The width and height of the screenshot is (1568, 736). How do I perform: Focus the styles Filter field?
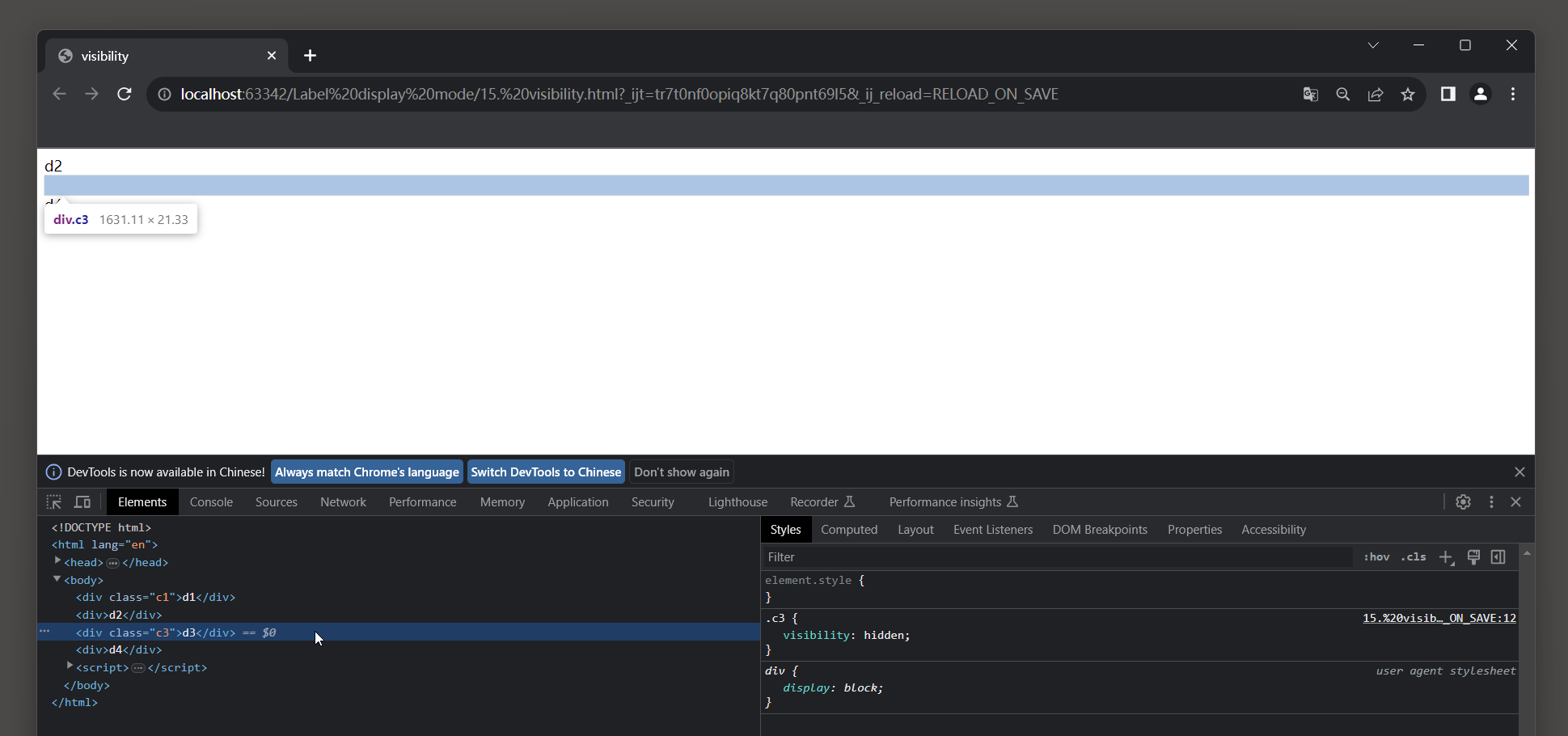[1058, 557]
